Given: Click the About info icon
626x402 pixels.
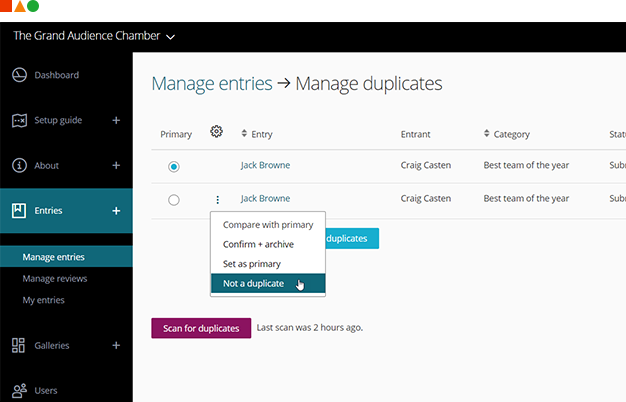Looking at the screenshot, I should tap(19, 166).
